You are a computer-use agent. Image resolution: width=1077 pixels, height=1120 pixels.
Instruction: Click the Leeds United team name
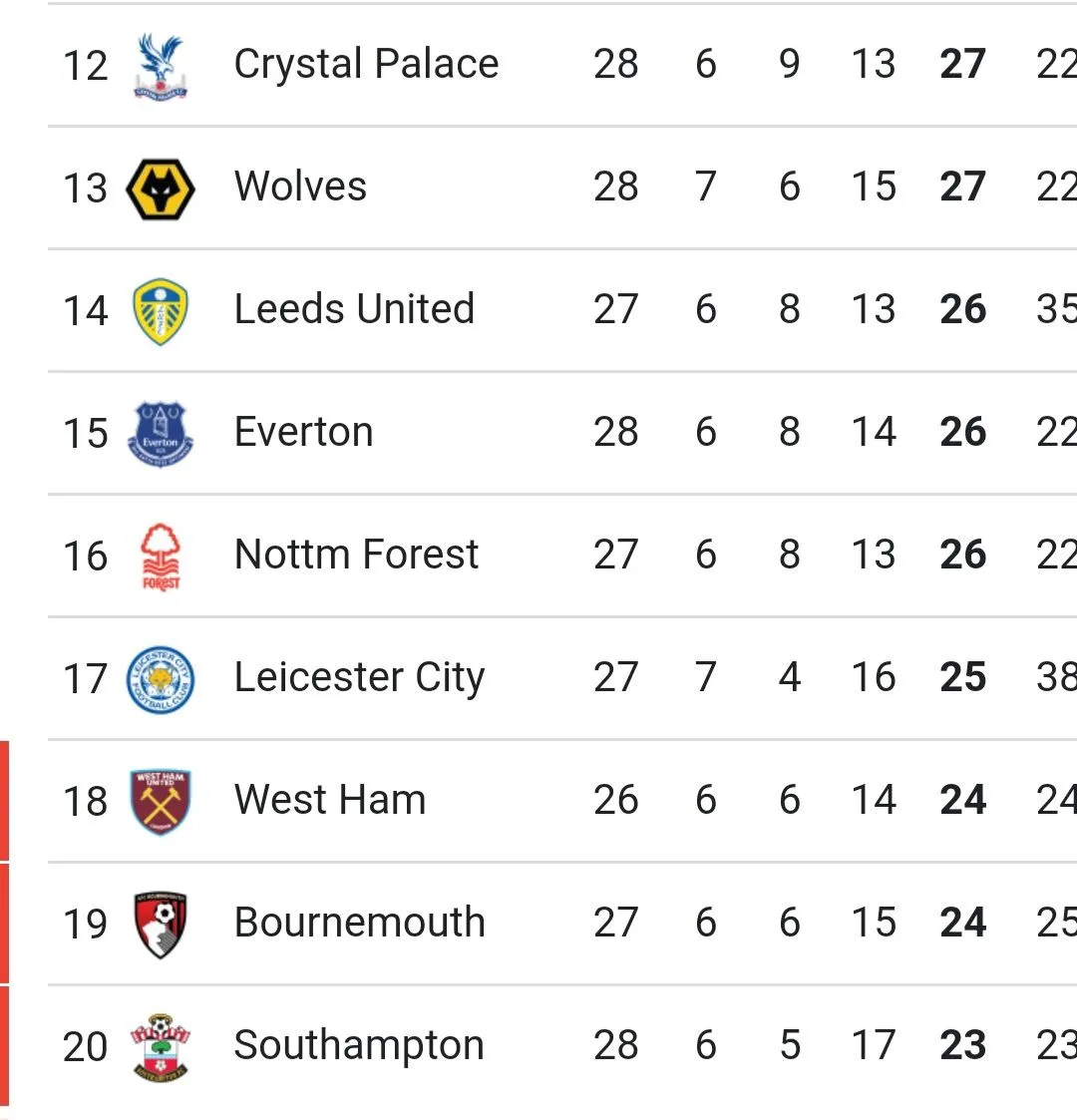coord(354,310)
